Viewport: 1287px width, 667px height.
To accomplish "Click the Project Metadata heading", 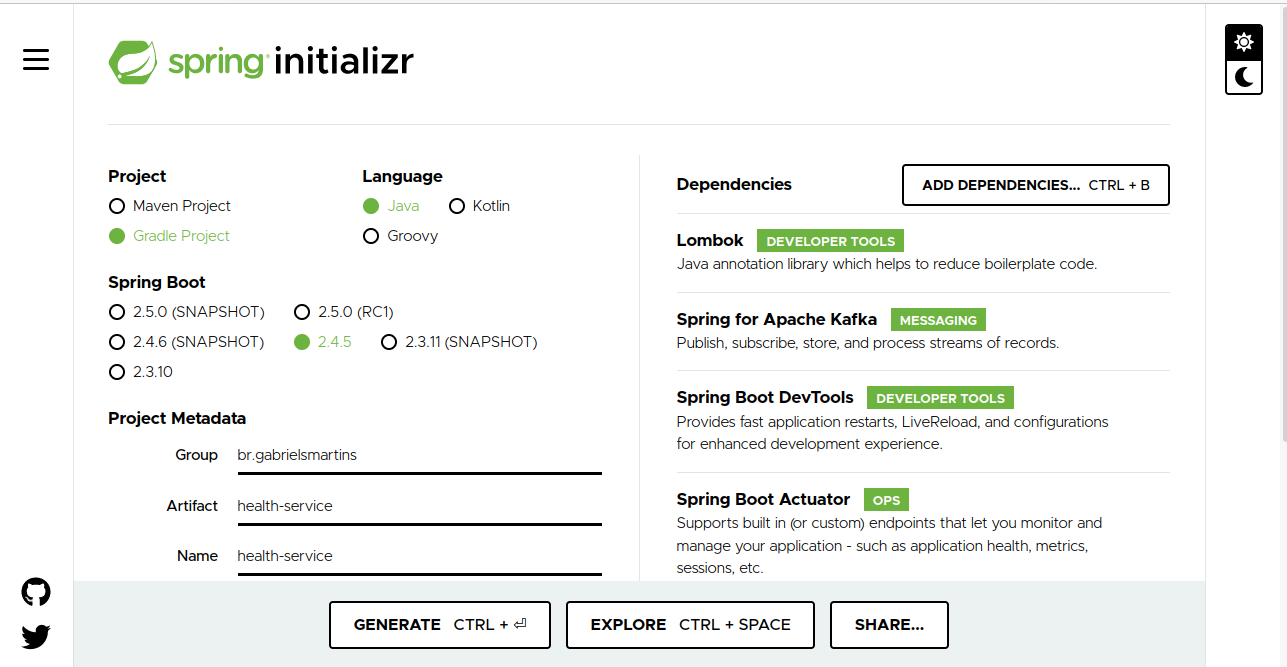I will point(177,418).
